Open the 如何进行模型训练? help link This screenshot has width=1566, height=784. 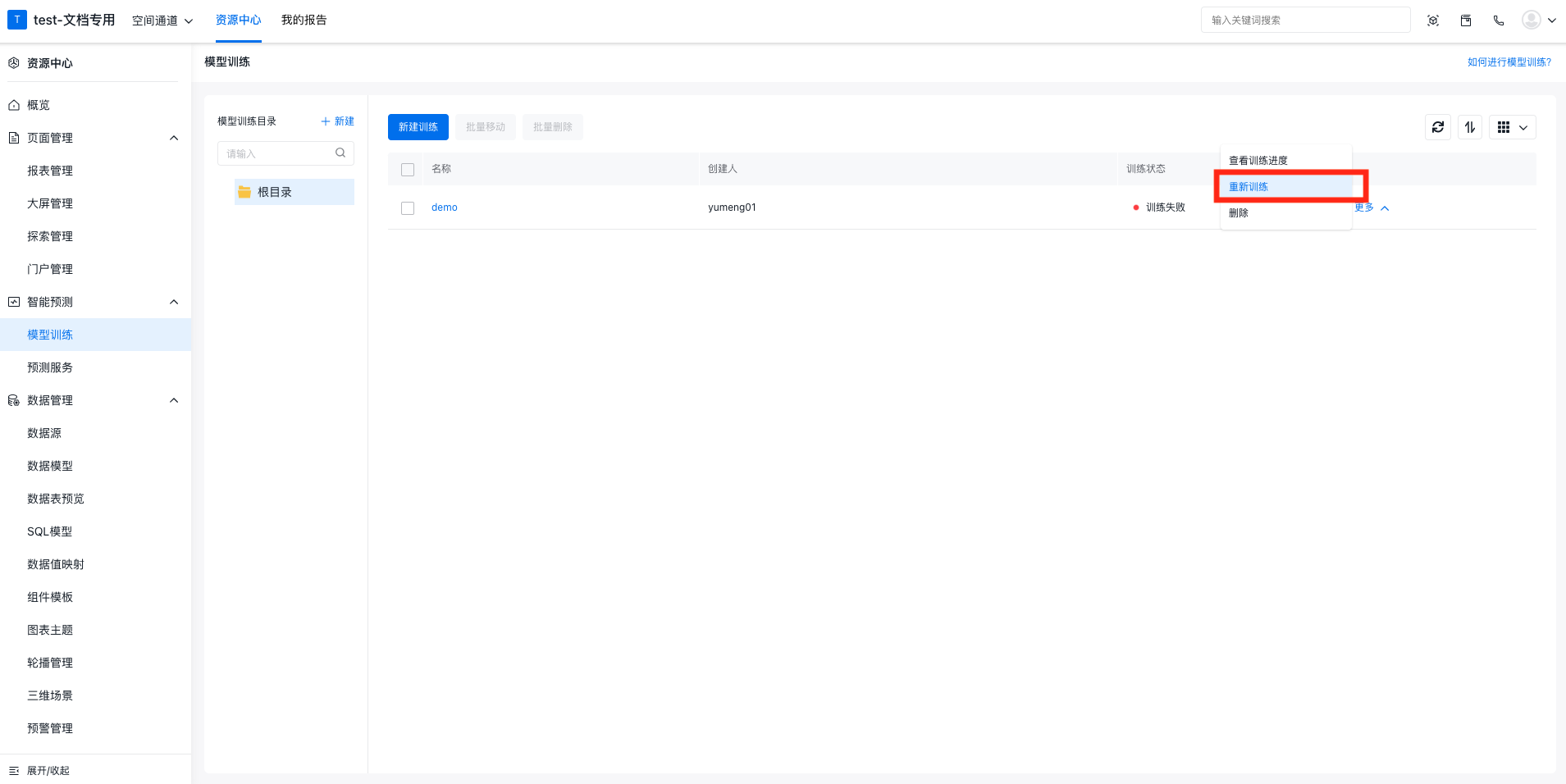click(1509, 62)
